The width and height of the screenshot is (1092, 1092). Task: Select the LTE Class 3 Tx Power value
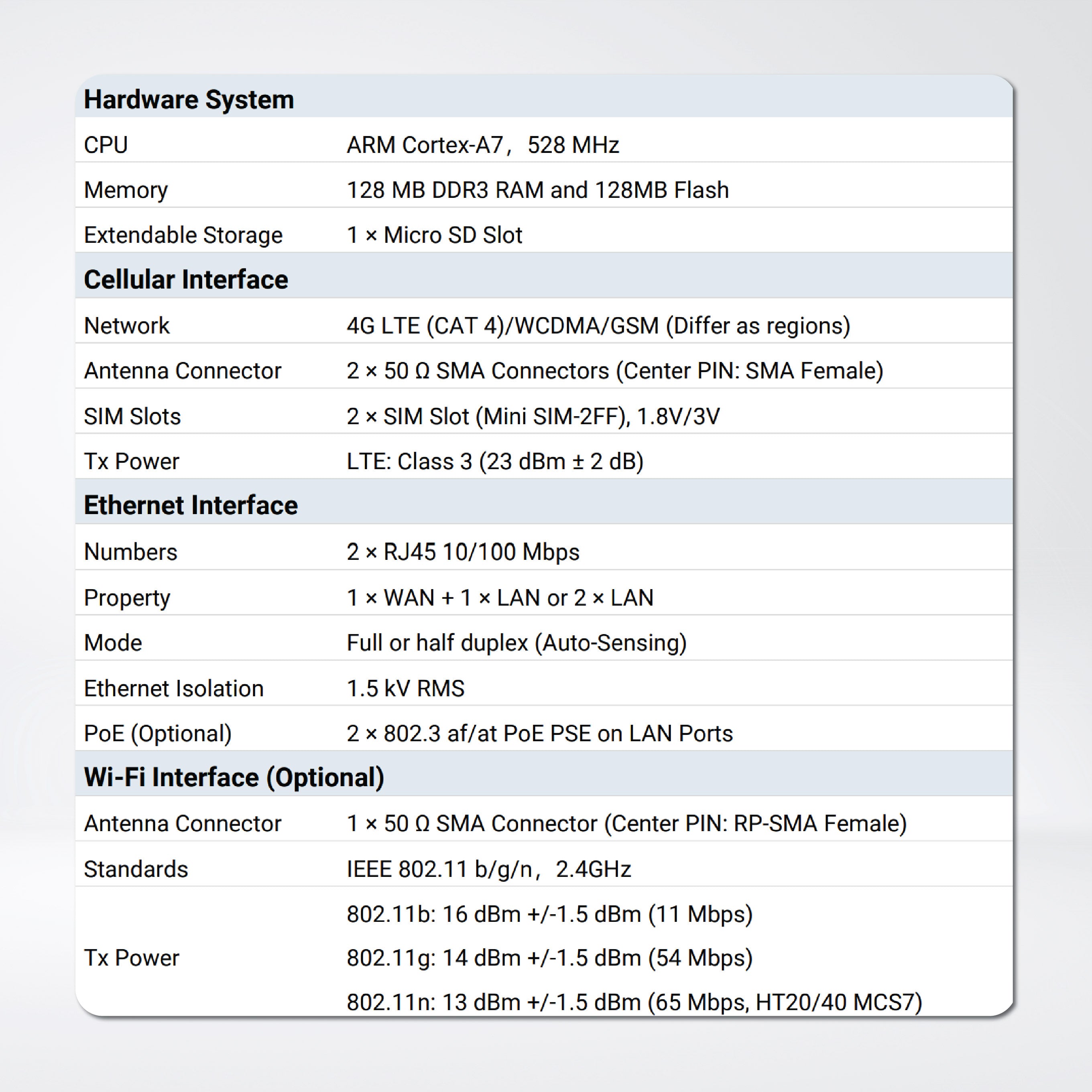(x=494, y=462)
